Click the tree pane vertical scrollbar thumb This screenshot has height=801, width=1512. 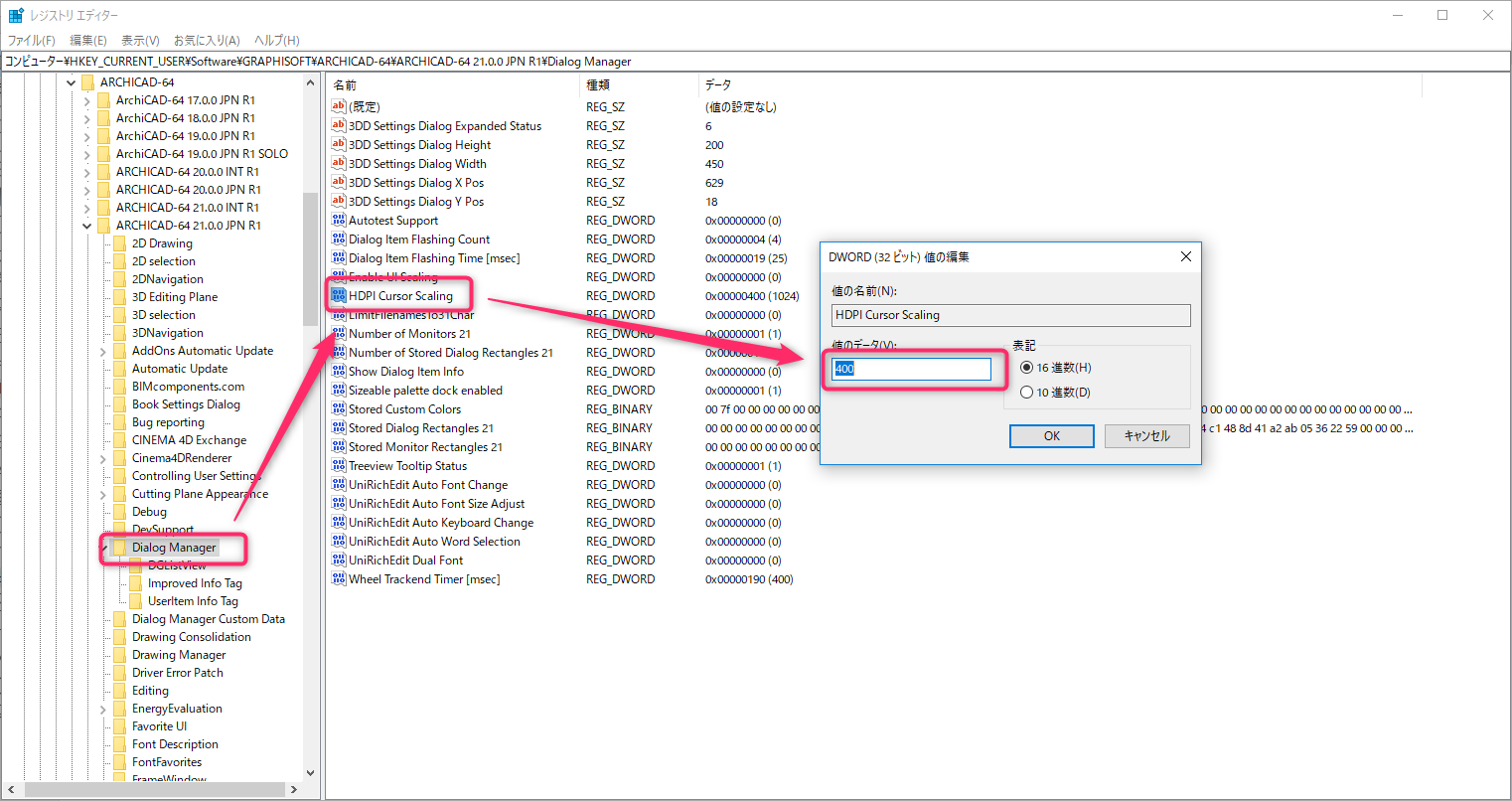[310, 258]
